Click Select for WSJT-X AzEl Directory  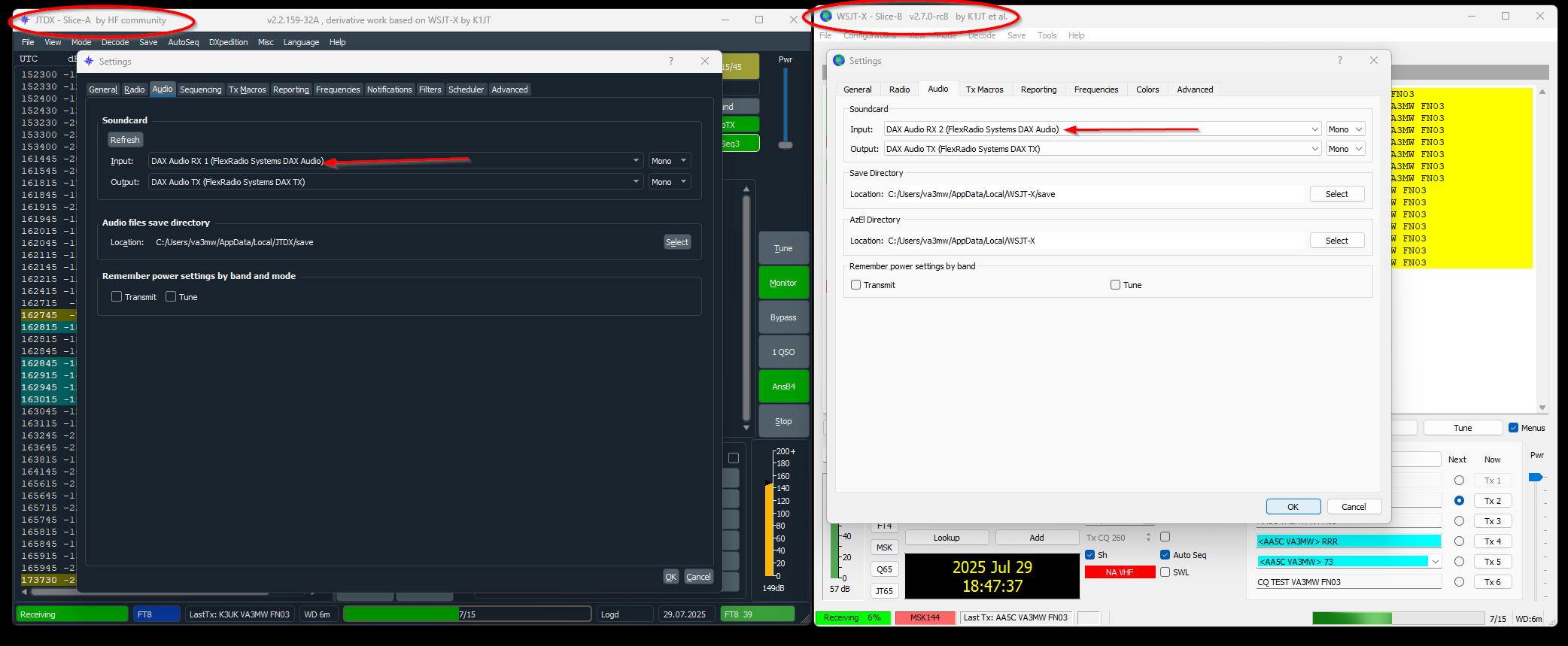(1337, 241)
